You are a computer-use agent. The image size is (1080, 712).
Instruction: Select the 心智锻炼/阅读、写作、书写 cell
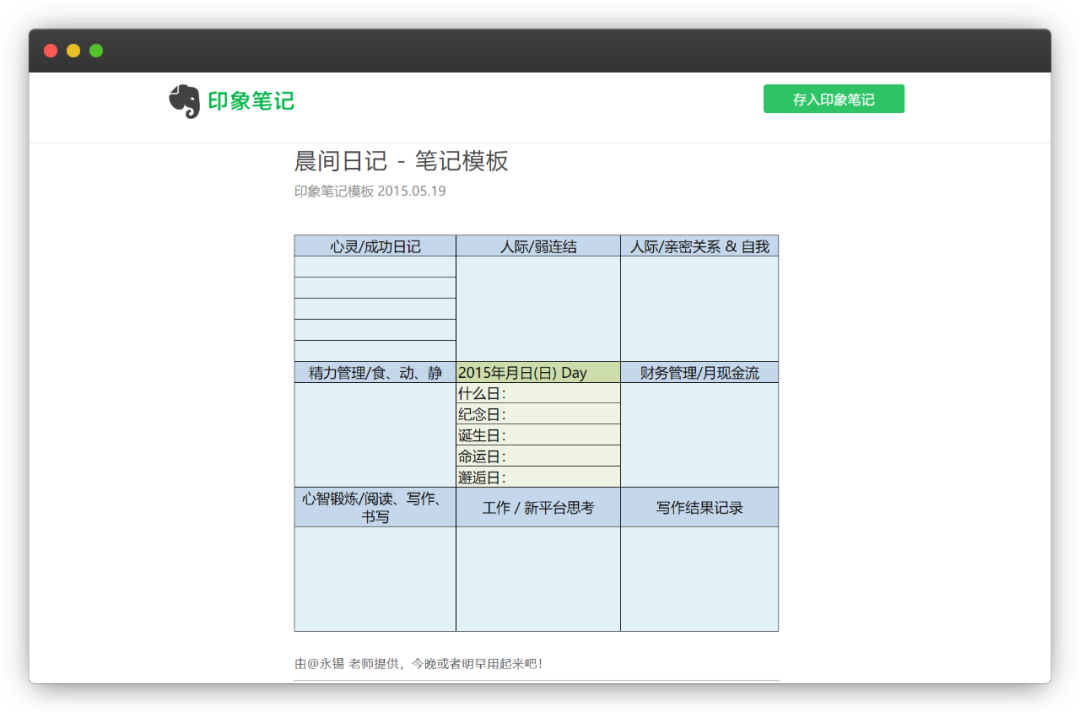(374, 507)
